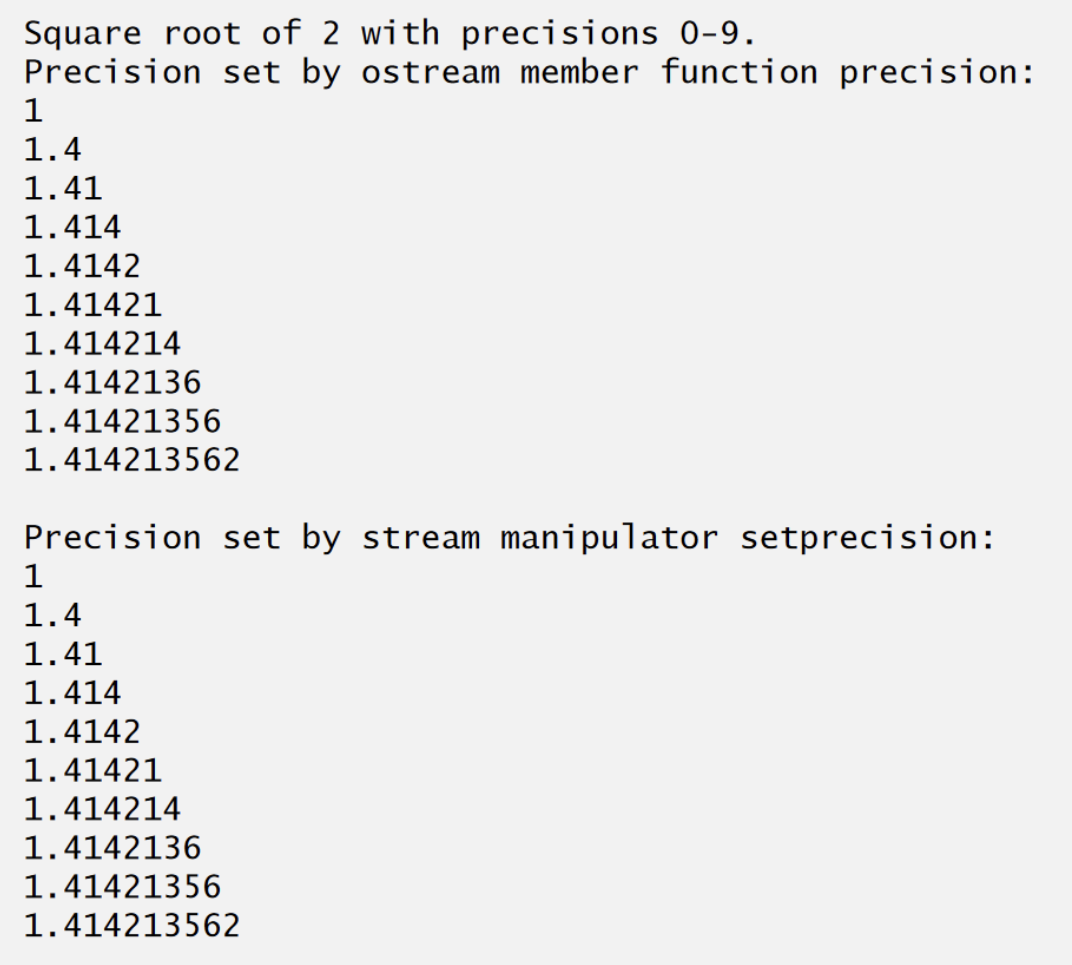This screenshot has height=965, width=1072.
Task: Click value 1.4142136 under the setprecision heading
Action: 112,848
